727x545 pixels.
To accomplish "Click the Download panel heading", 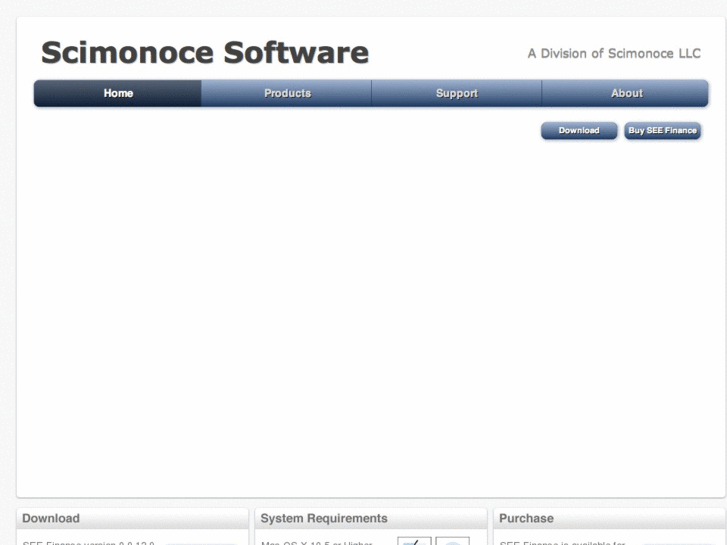I will 51,518.
